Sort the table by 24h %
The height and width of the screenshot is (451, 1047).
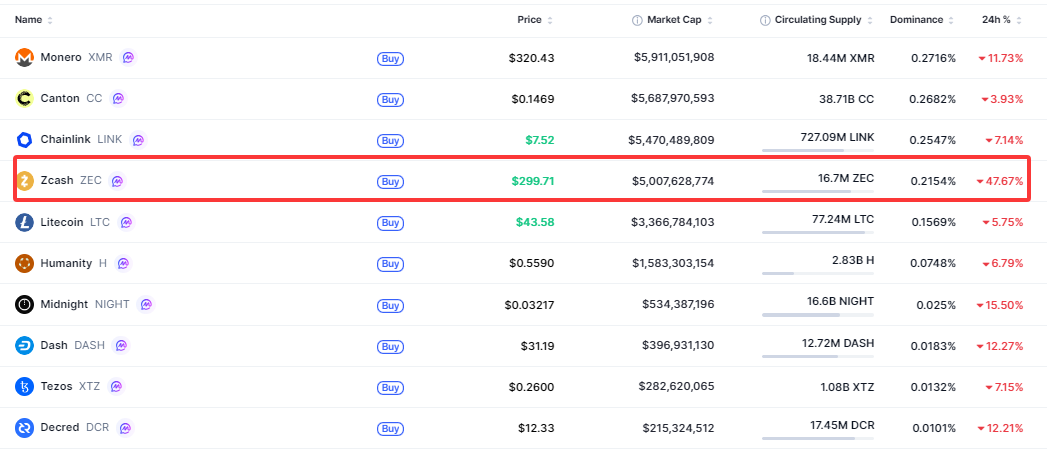(x=1002, y=20)
